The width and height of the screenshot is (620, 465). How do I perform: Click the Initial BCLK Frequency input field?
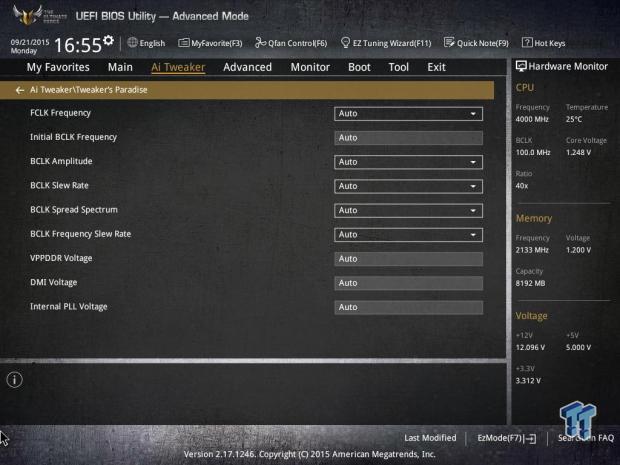click(408, 138)
